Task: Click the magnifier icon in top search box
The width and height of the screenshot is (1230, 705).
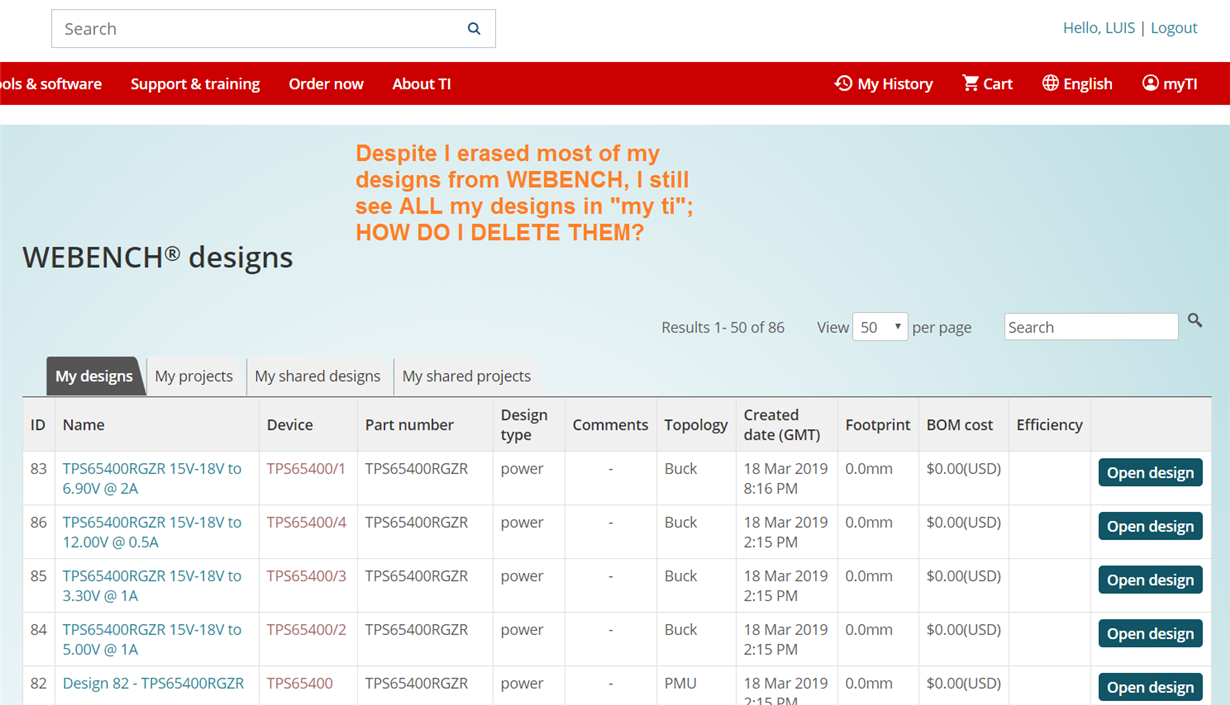Action: pyautogui.click(x=474, y=29)
